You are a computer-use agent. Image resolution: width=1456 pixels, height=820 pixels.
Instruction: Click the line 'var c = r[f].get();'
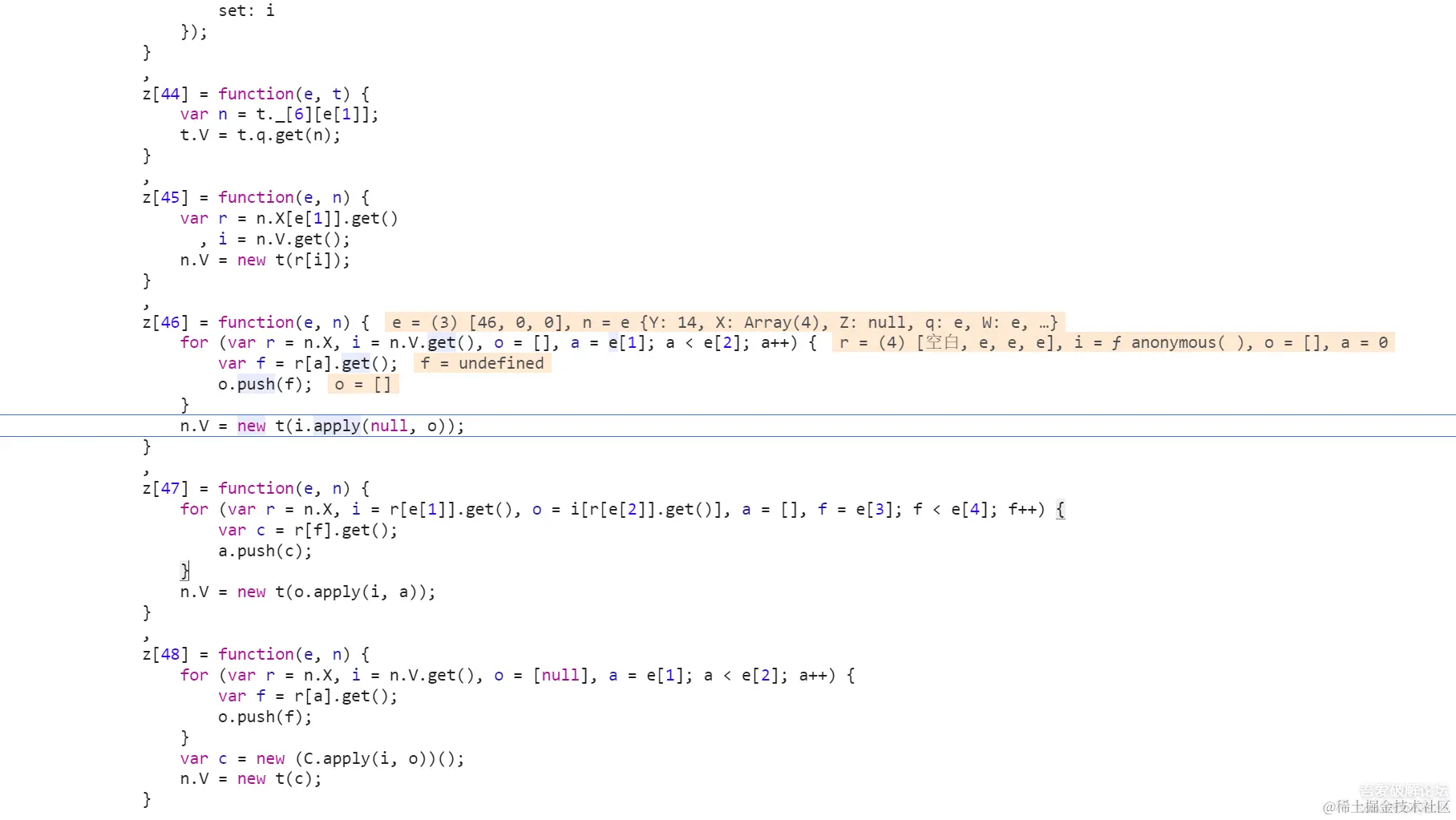[x=308, y=530]
